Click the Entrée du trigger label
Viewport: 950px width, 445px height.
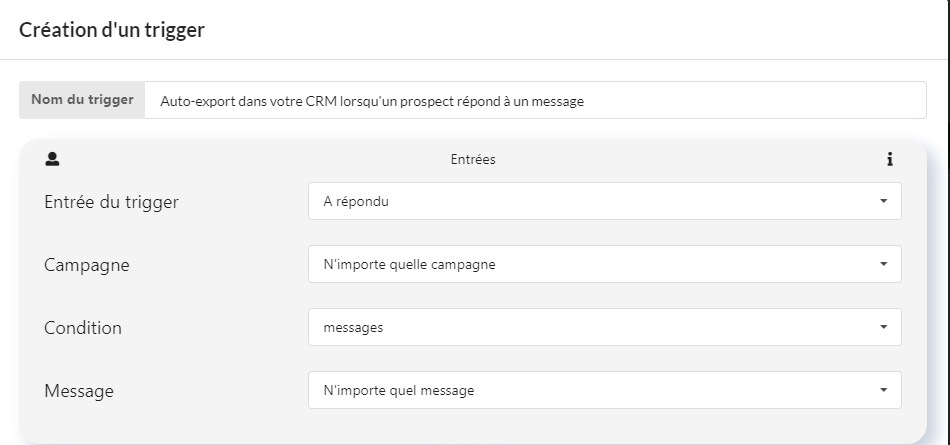pyautogui.click(x=111, y=202)
